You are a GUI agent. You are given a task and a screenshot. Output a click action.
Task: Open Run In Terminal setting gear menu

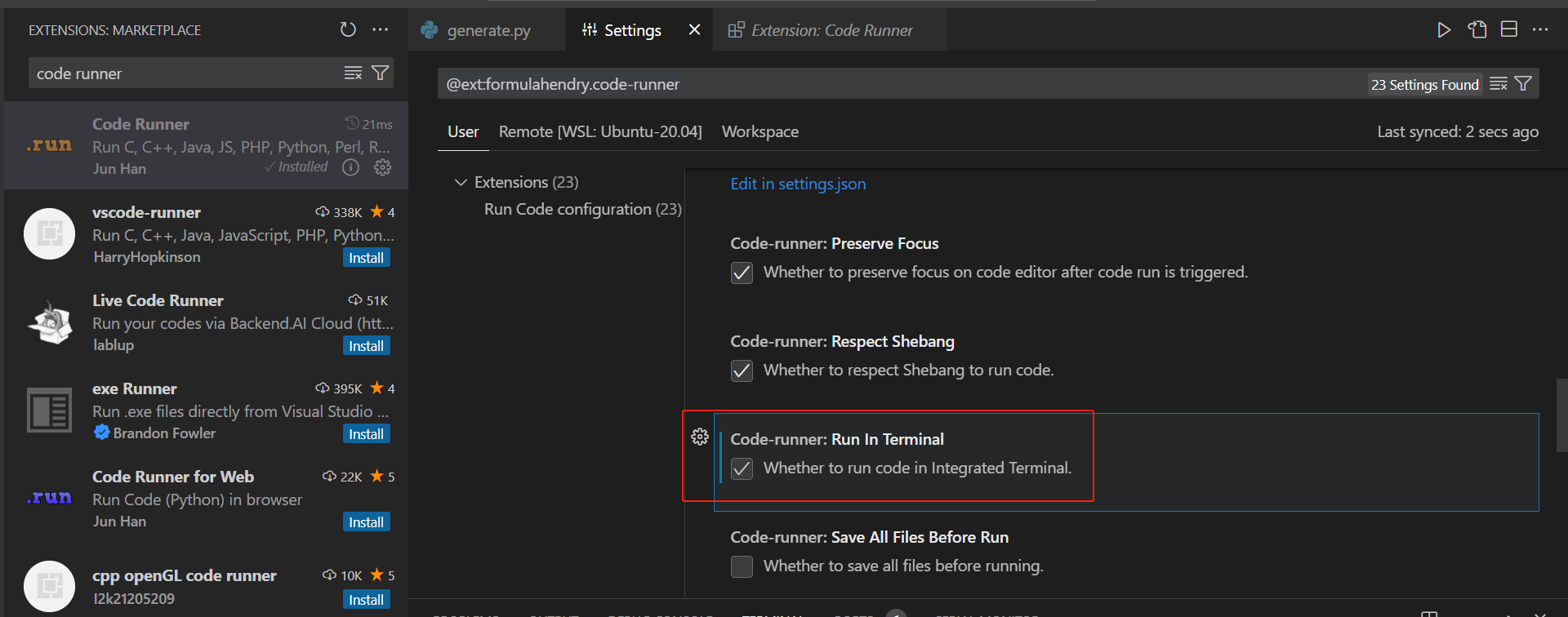click(700, 437)
